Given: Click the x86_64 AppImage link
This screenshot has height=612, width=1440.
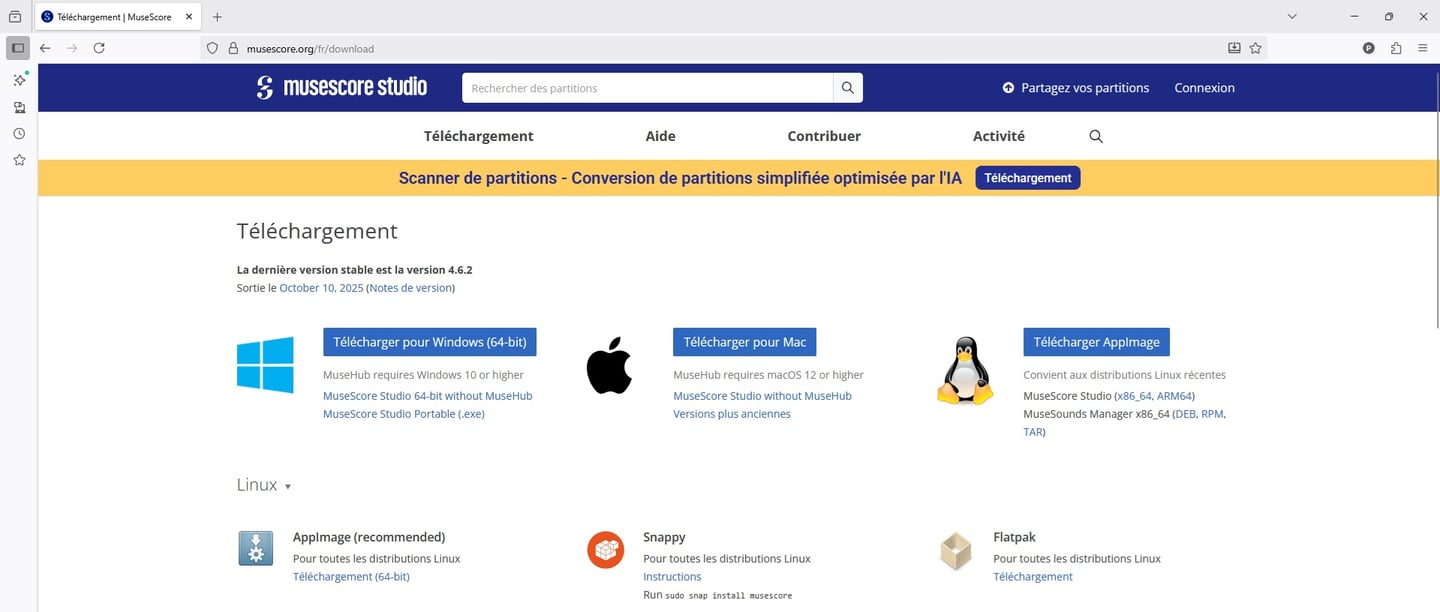Looking at the screenshot, I should click(x=1134, y=396).
